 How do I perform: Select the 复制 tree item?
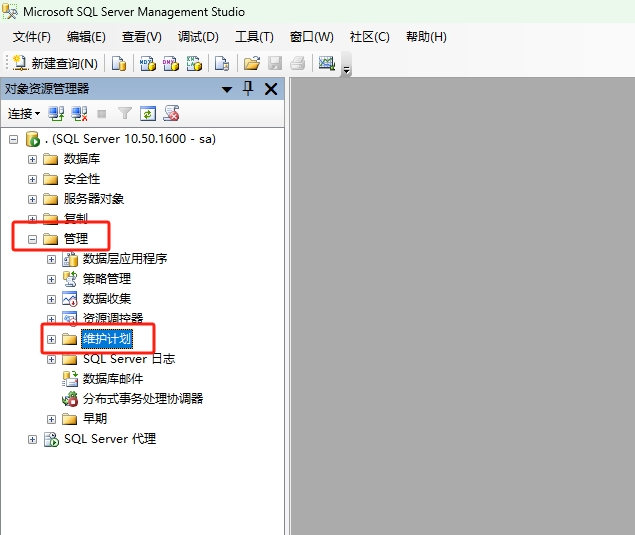(x=76, y=218)
